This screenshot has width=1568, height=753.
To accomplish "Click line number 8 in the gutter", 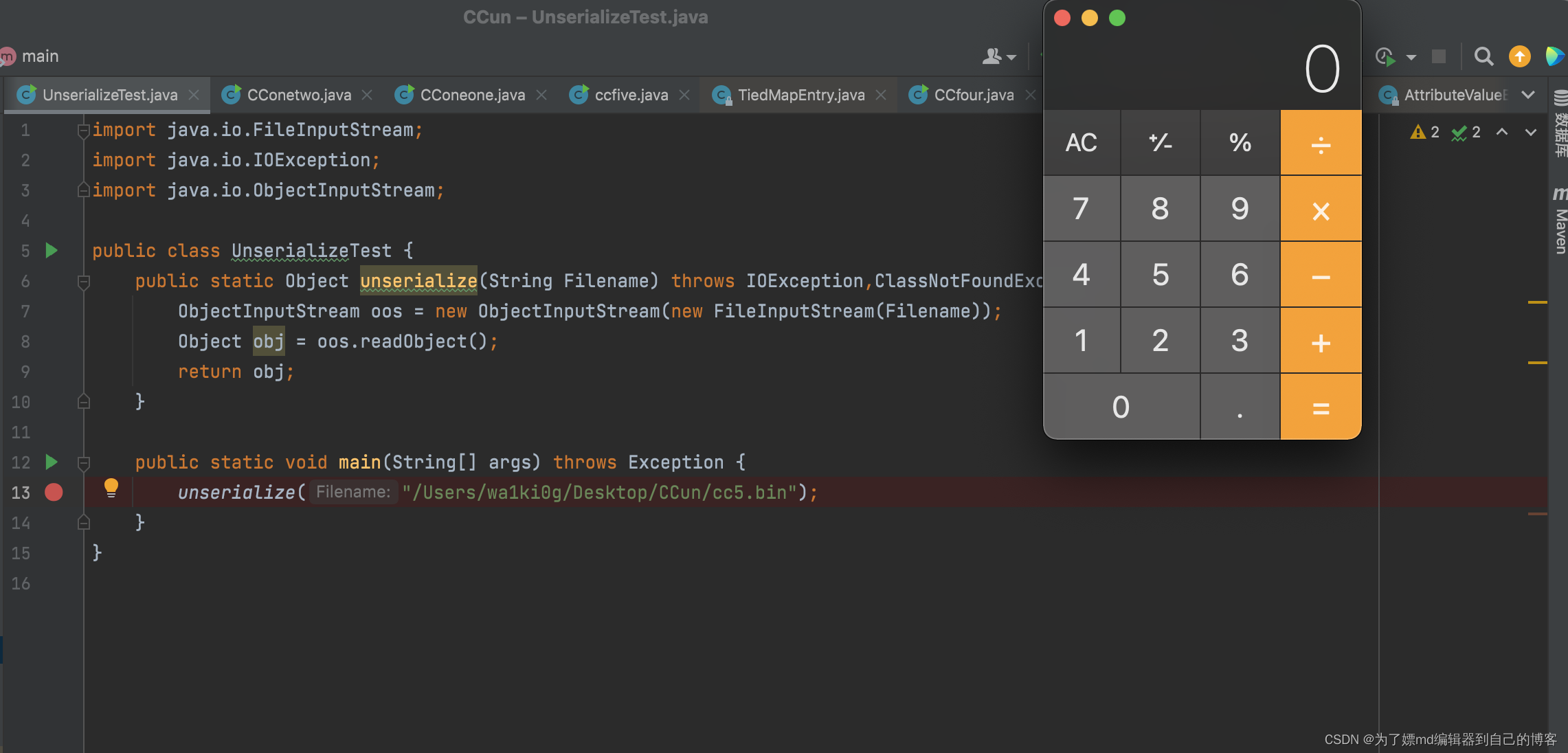I will pyautogui.click(x=25, y=341).
